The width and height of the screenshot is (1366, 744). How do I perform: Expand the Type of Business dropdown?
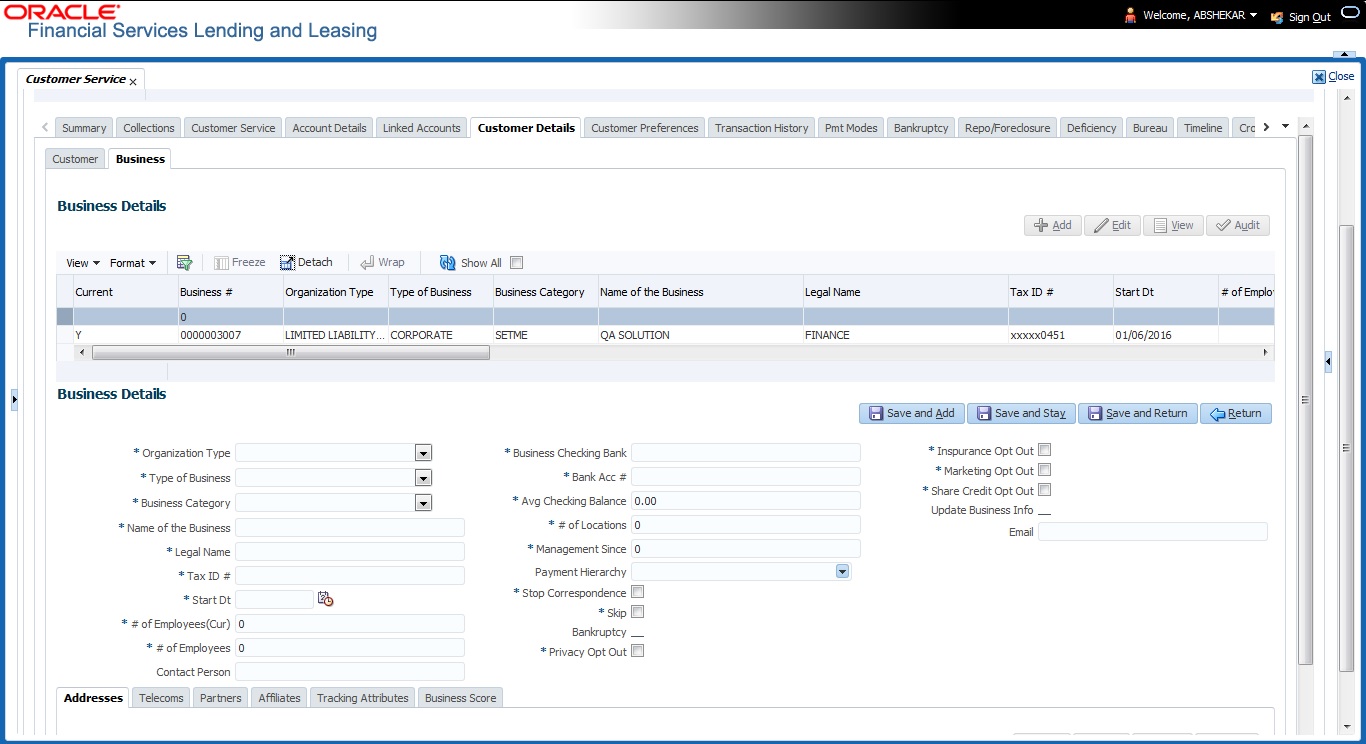click(x=423, y=478)
